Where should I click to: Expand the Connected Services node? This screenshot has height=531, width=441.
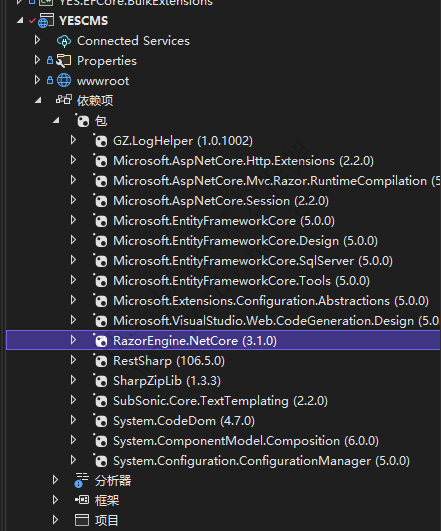pyautogui.click(x=37, y=40)
